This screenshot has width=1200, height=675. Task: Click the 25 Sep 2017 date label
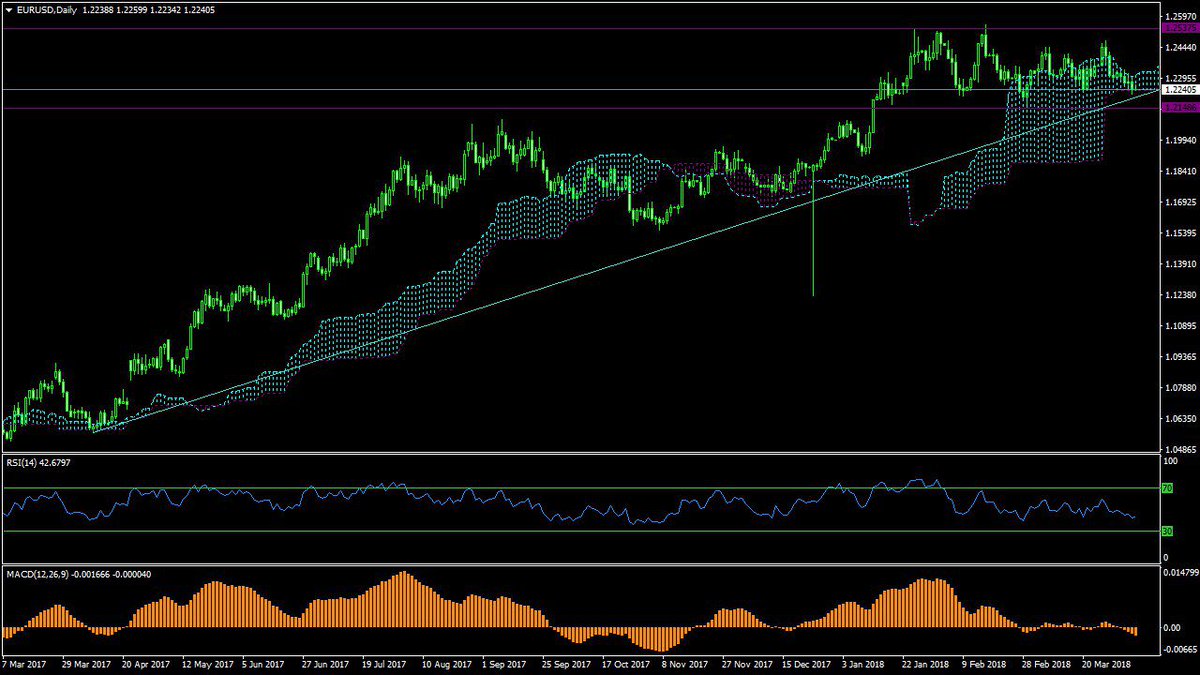(566, 663)
